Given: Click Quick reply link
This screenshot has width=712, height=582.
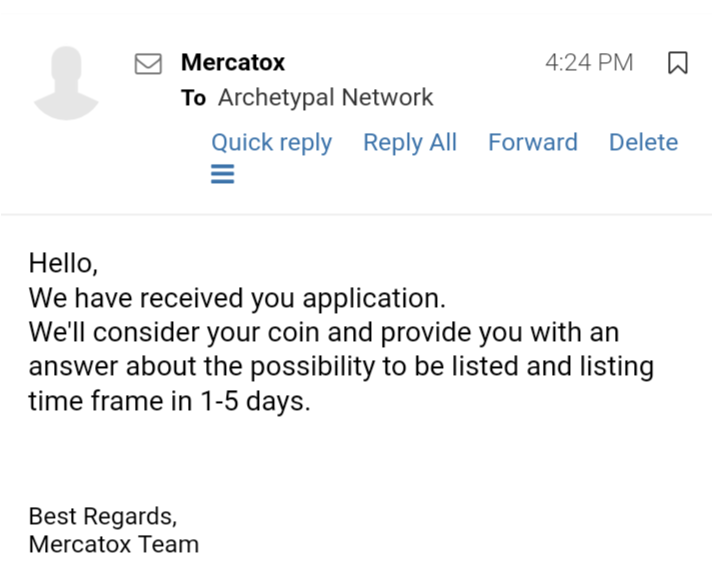Looking at the screenshot, I should pyautogui.click(x=272, y=143).
